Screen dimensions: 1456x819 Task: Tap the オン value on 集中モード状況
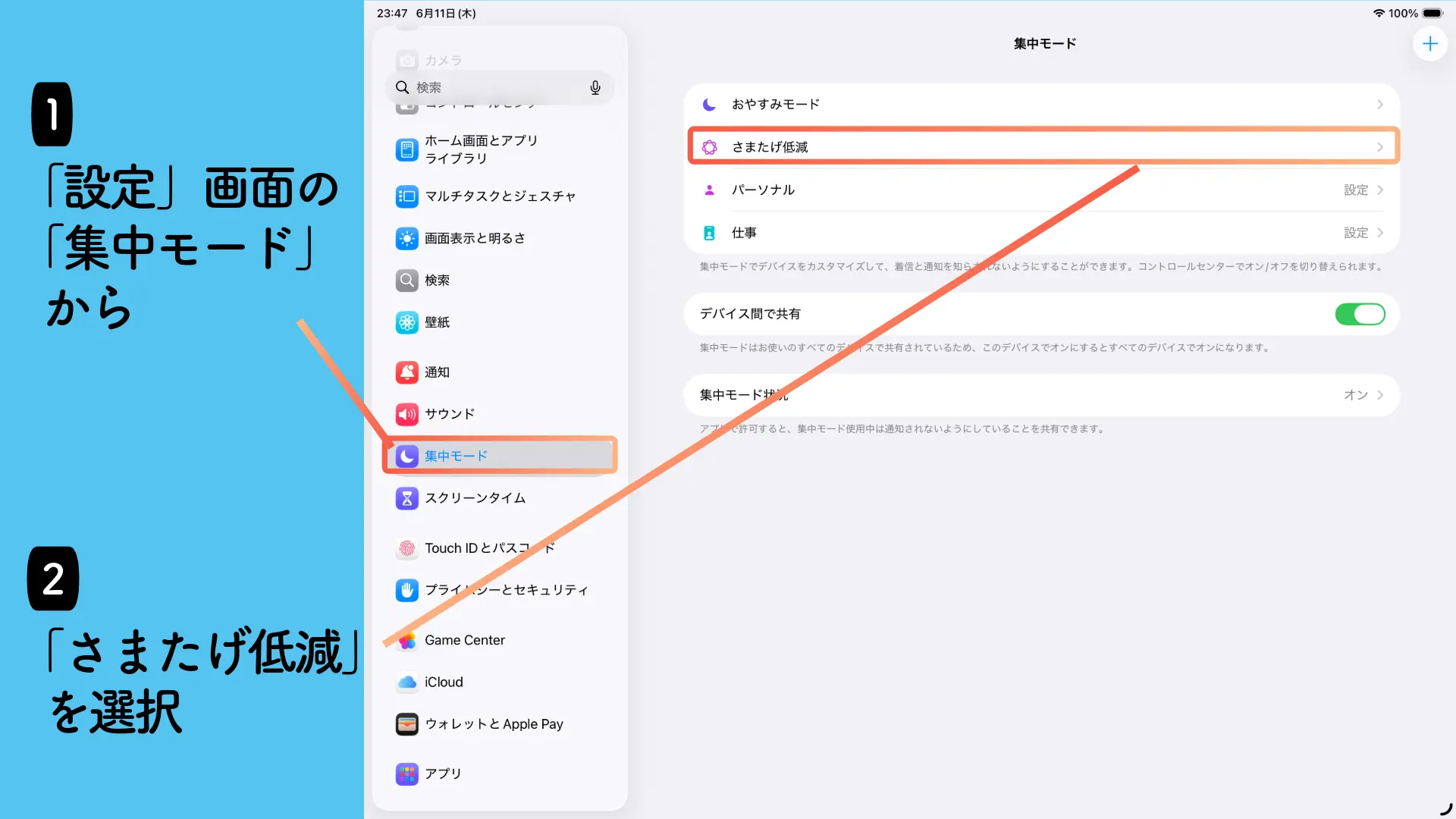point(1356,395)
